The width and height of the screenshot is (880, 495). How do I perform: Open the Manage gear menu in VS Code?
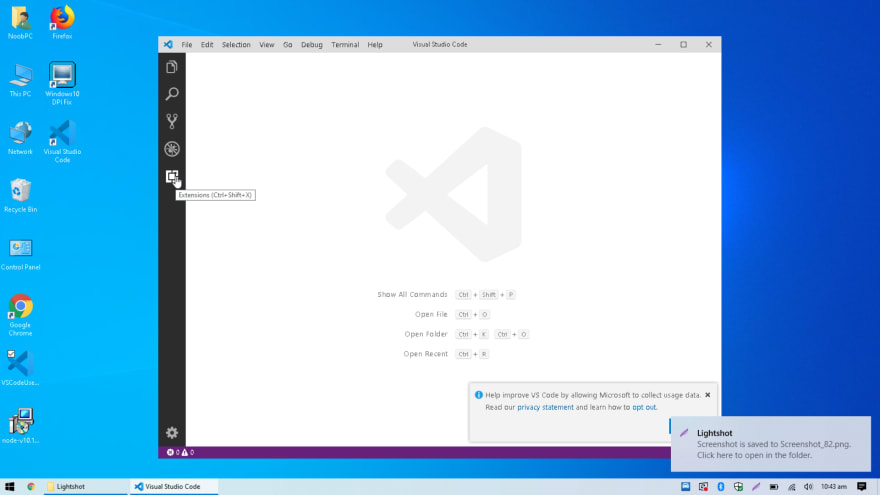pos(172,433)
